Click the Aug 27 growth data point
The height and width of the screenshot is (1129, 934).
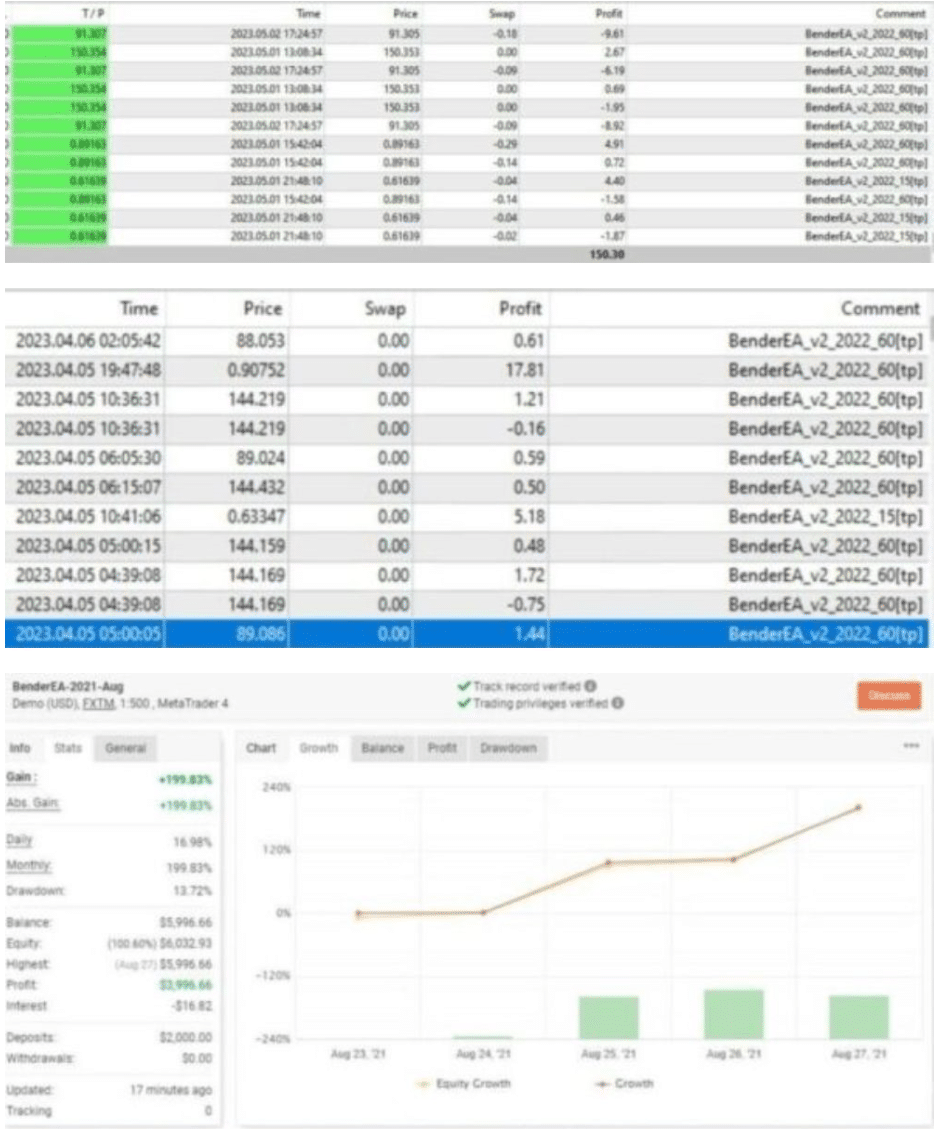858,807
